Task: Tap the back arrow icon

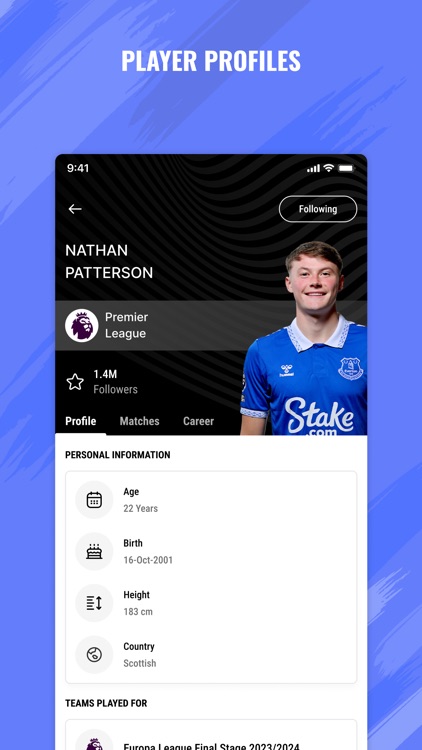Action: coord(75,209)
